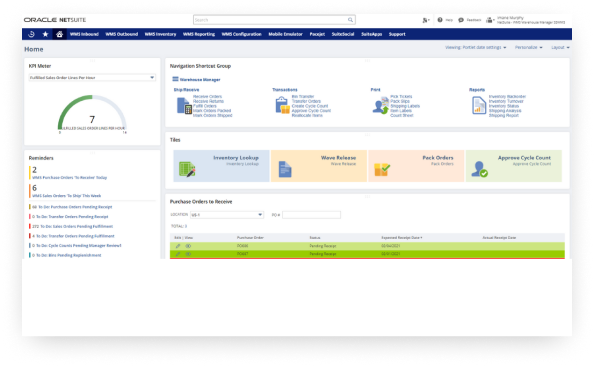
Task: Open the WMS Inbound menu
Action: pyautogui.click(x=84, y=34)
